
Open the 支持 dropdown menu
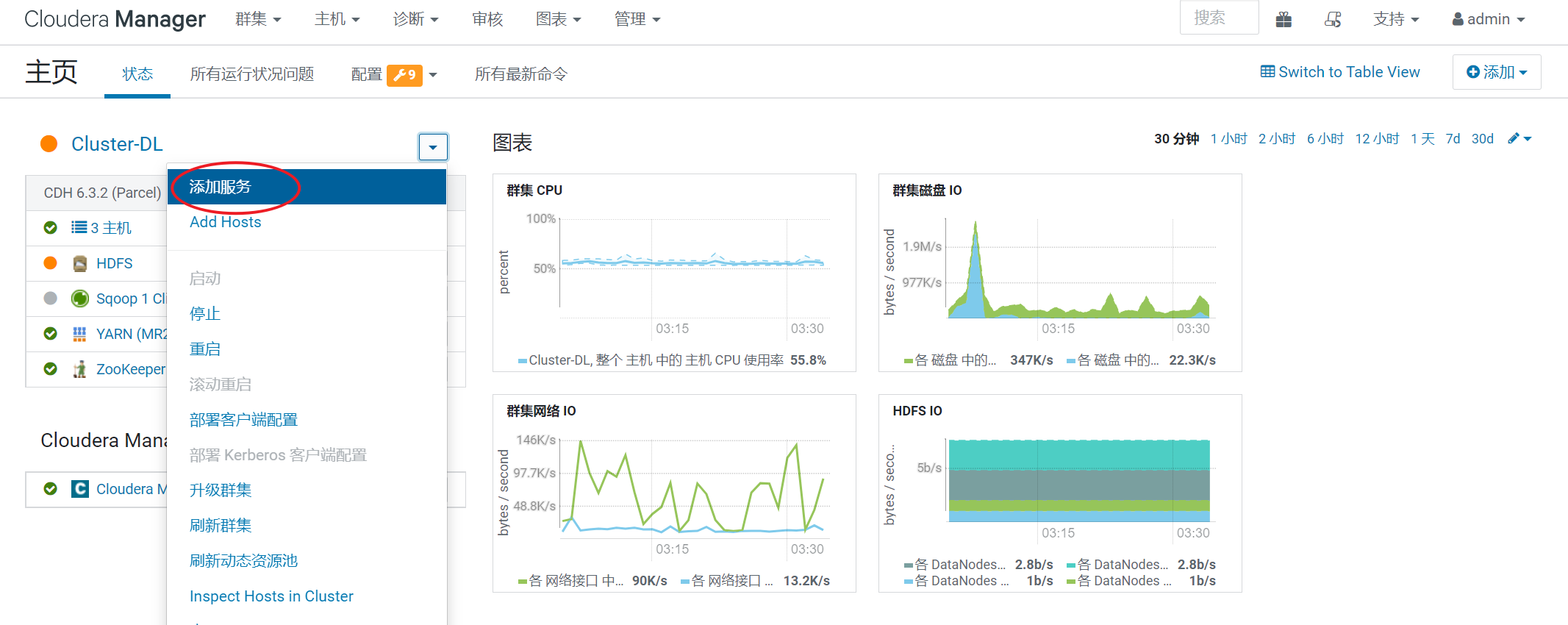tap(1396, 19)
